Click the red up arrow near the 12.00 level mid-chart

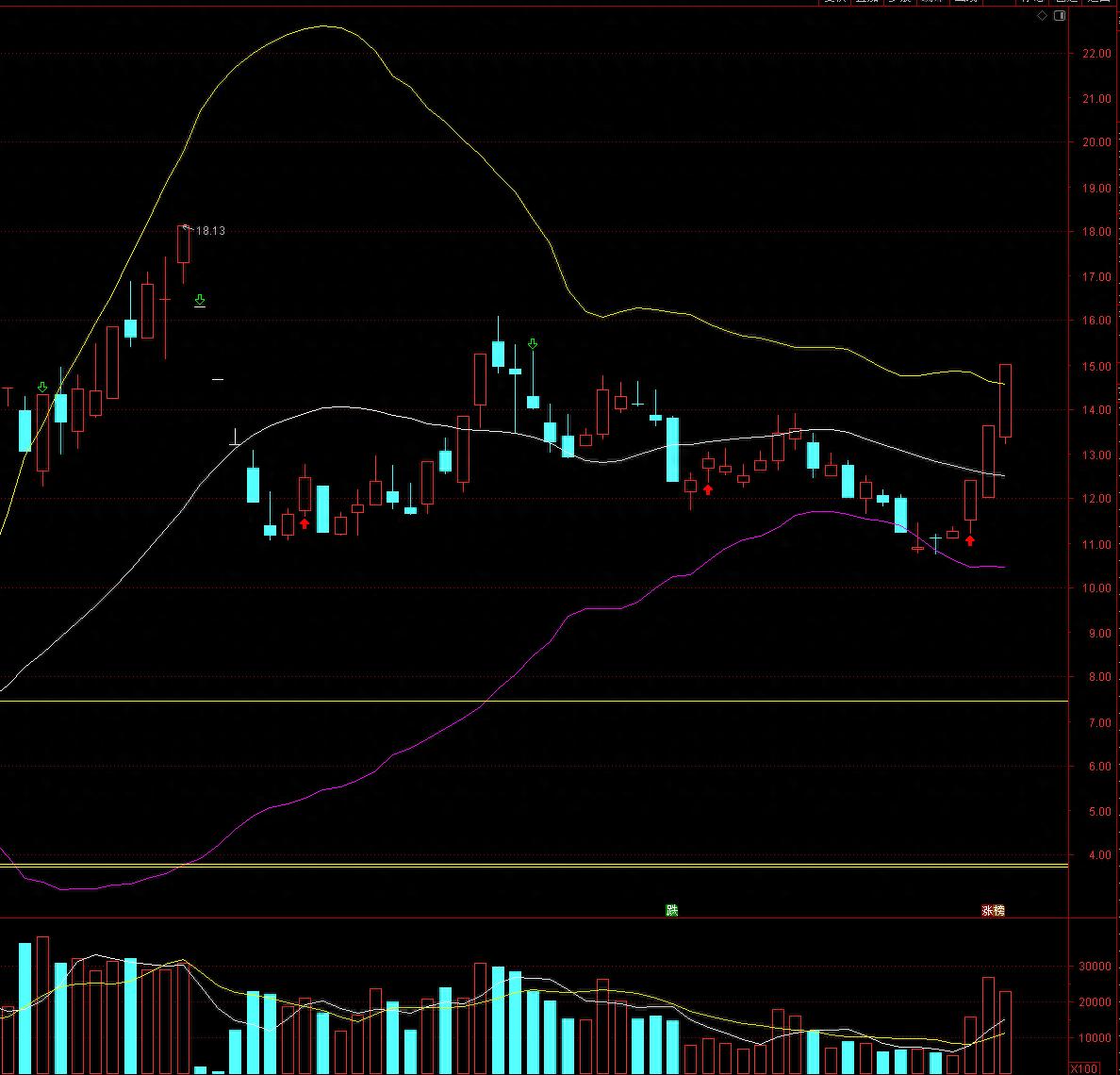pos(708,489)
